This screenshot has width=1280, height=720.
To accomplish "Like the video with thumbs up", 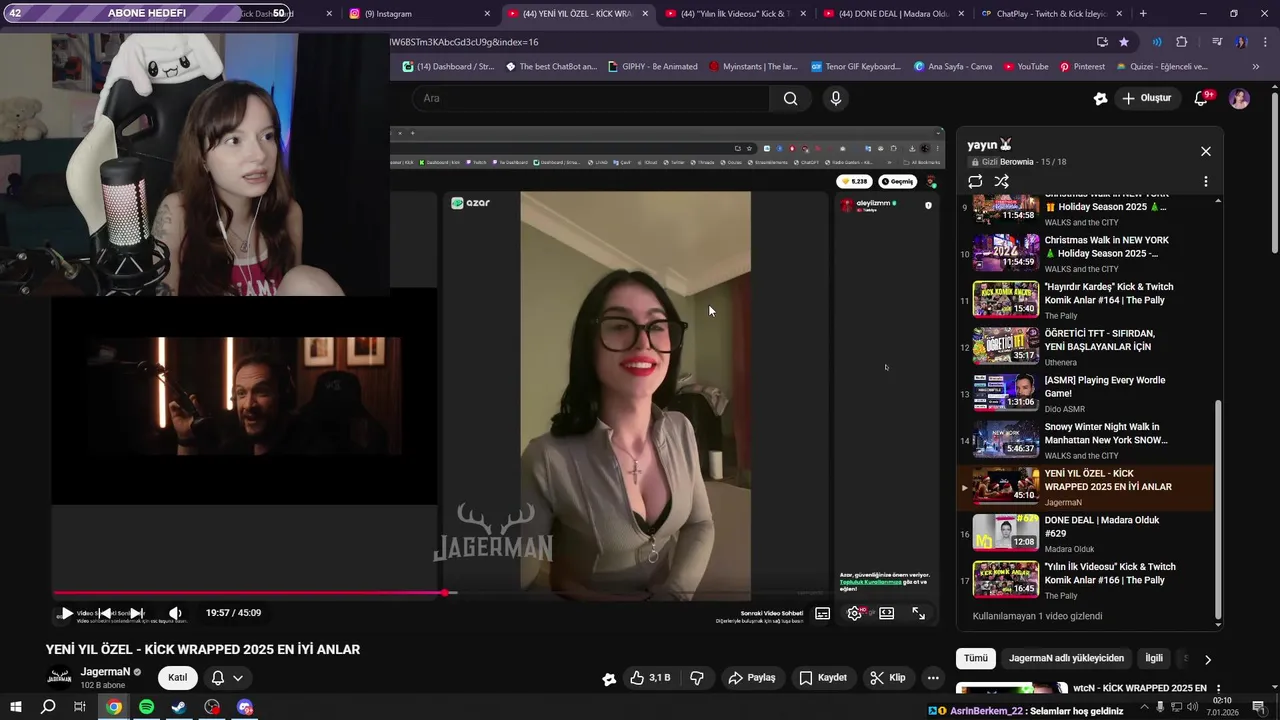I will pos(650,678).
